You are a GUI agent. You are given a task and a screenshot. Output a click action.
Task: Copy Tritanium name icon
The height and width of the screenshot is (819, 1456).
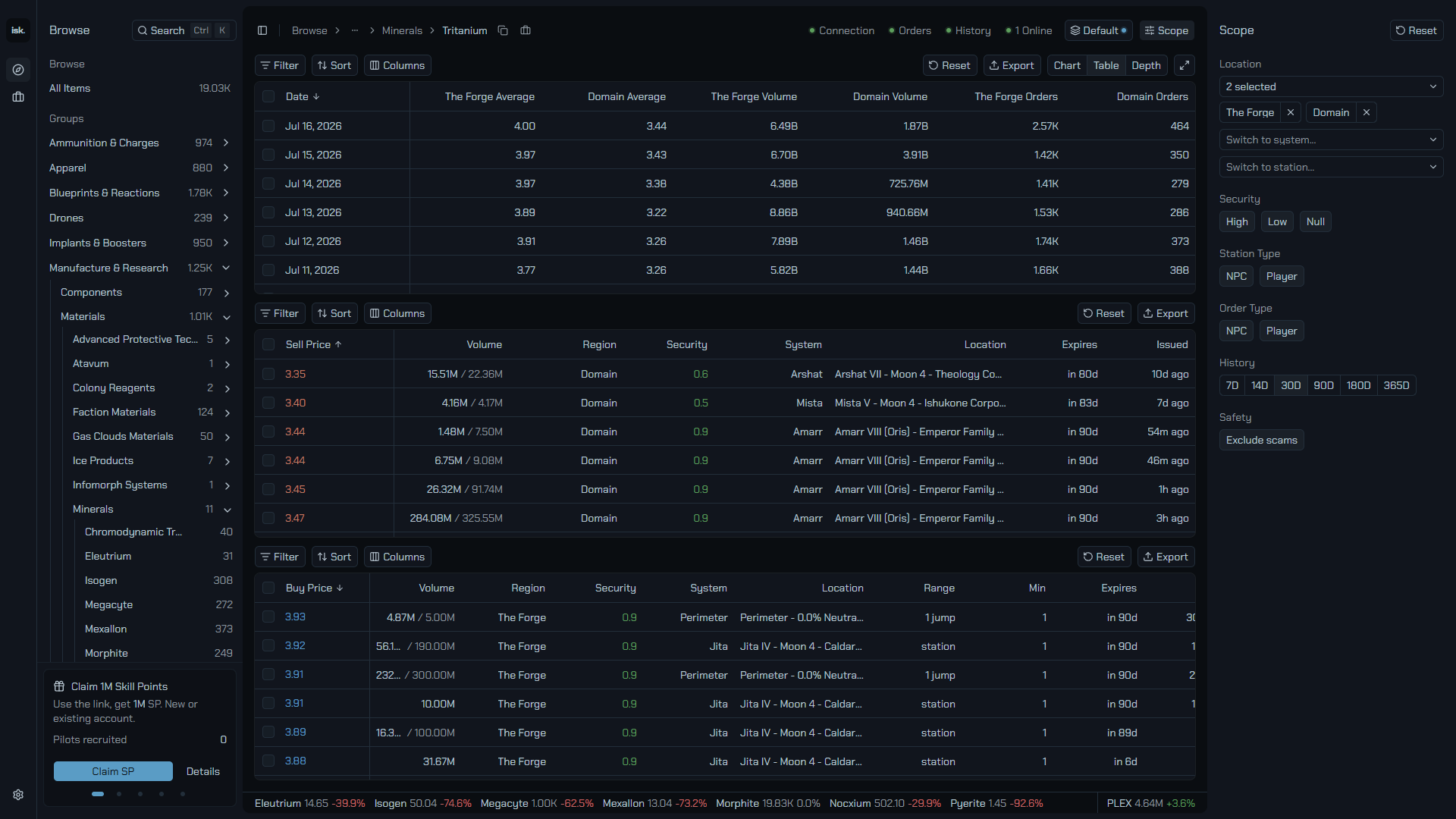[x=503, y=30]
